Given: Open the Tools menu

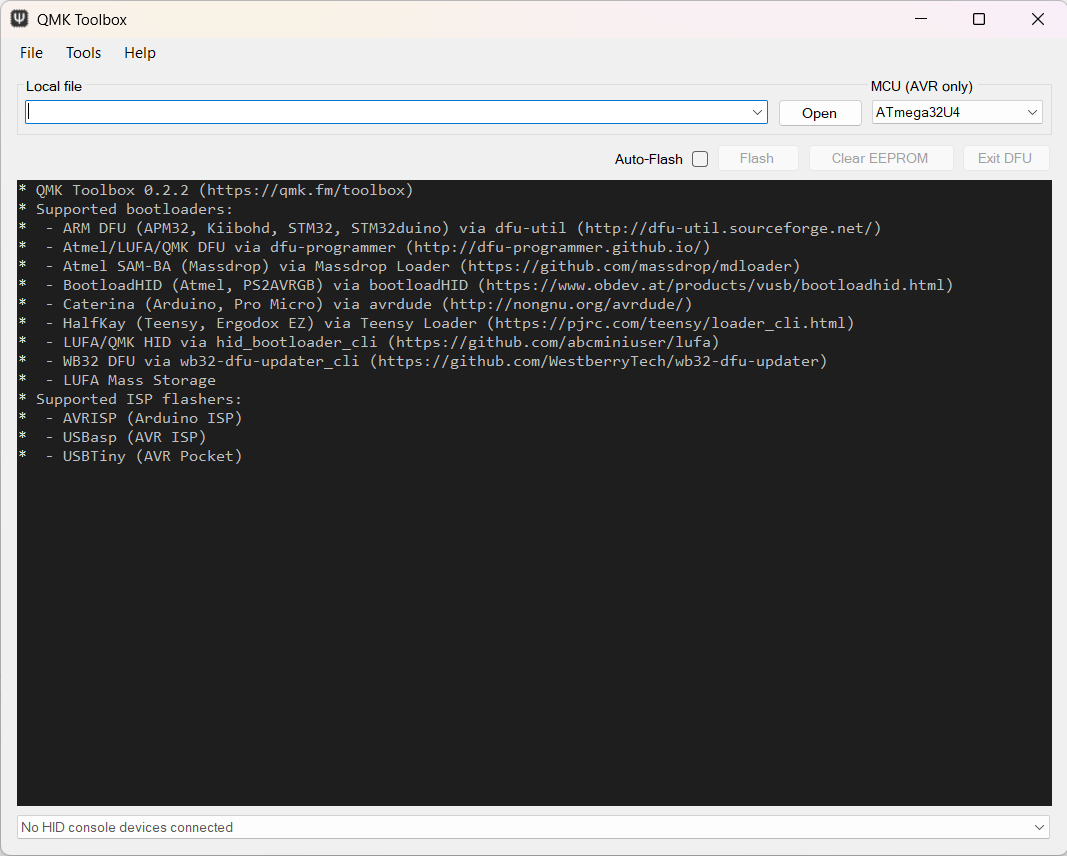Looking at the screenshot, I should click(84, 53).
